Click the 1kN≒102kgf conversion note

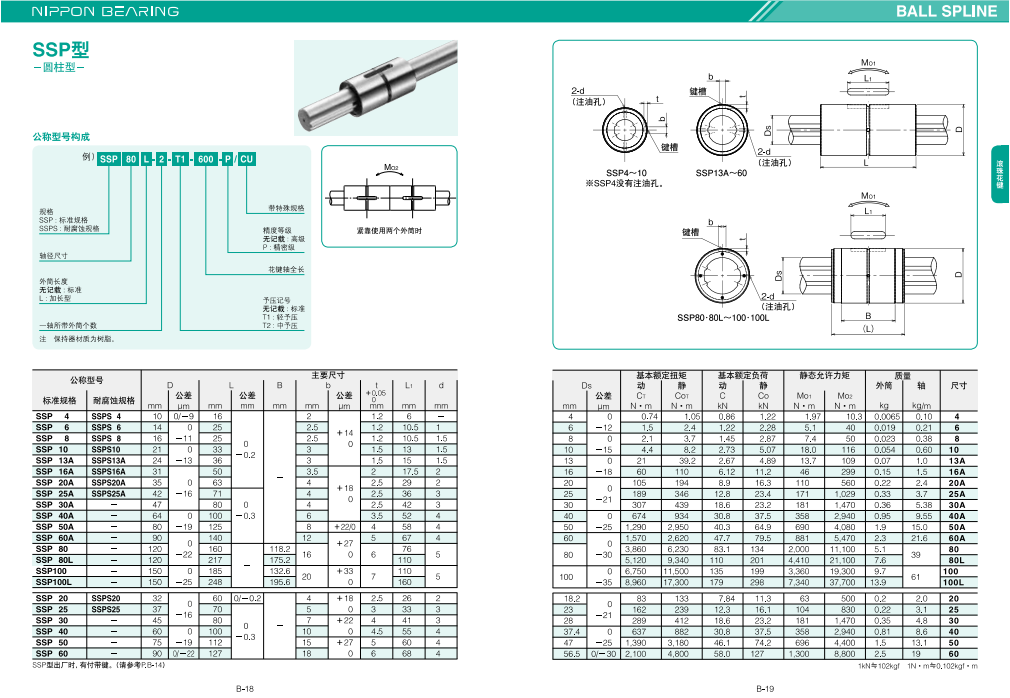pyautogui.click(x=879, y=666)
